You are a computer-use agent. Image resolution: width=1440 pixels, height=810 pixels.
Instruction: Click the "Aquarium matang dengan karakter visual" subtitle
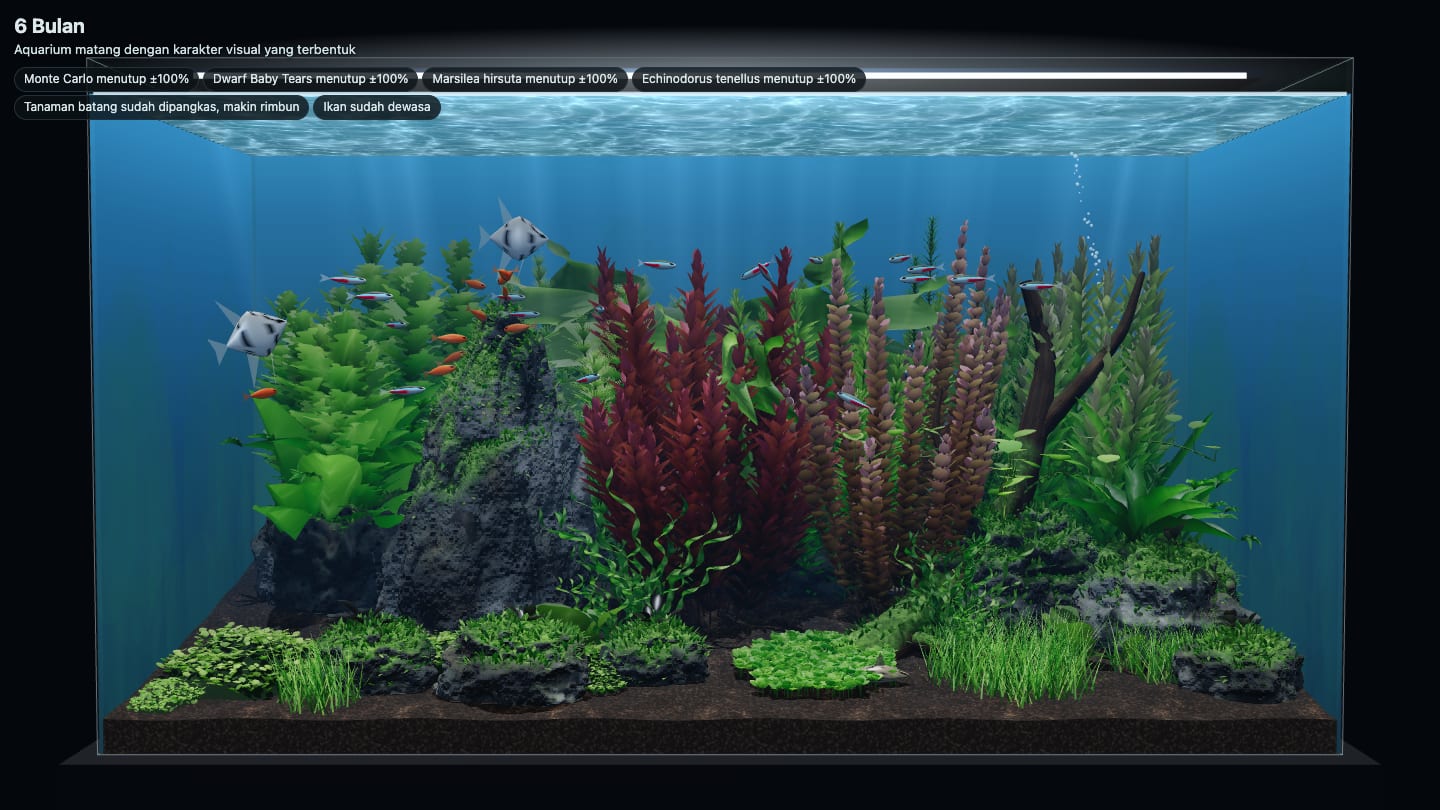[x=185, y=49]
